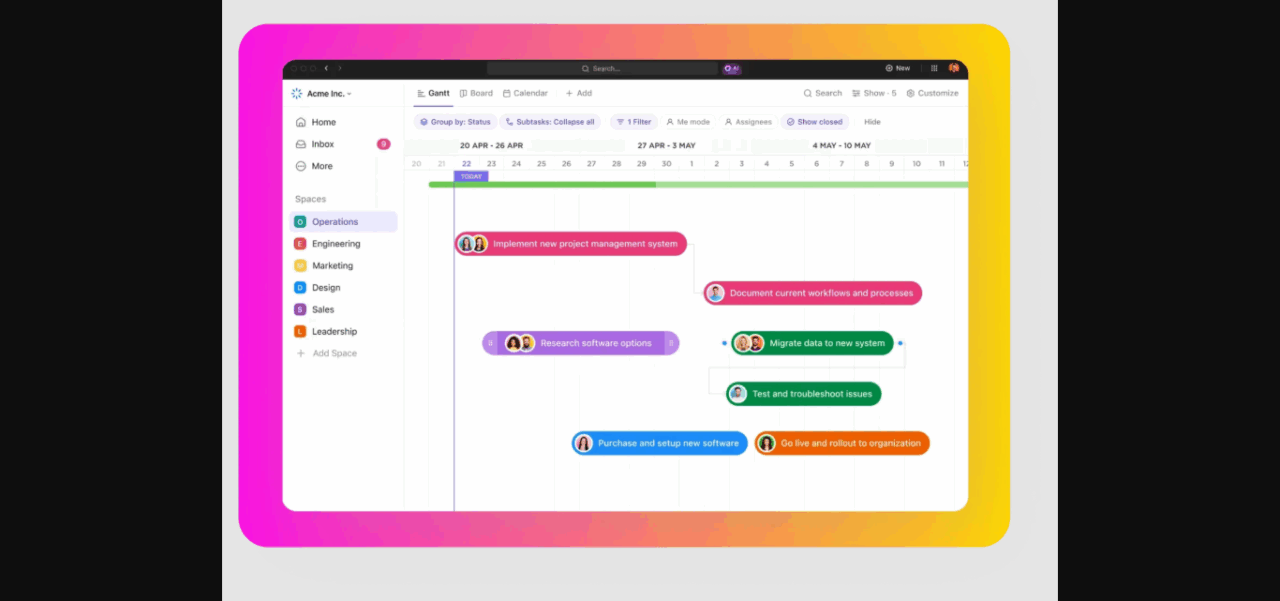Toggle the Assignees filter
This screenshot has height=601, width=1280.
click(x=748, y=122)
